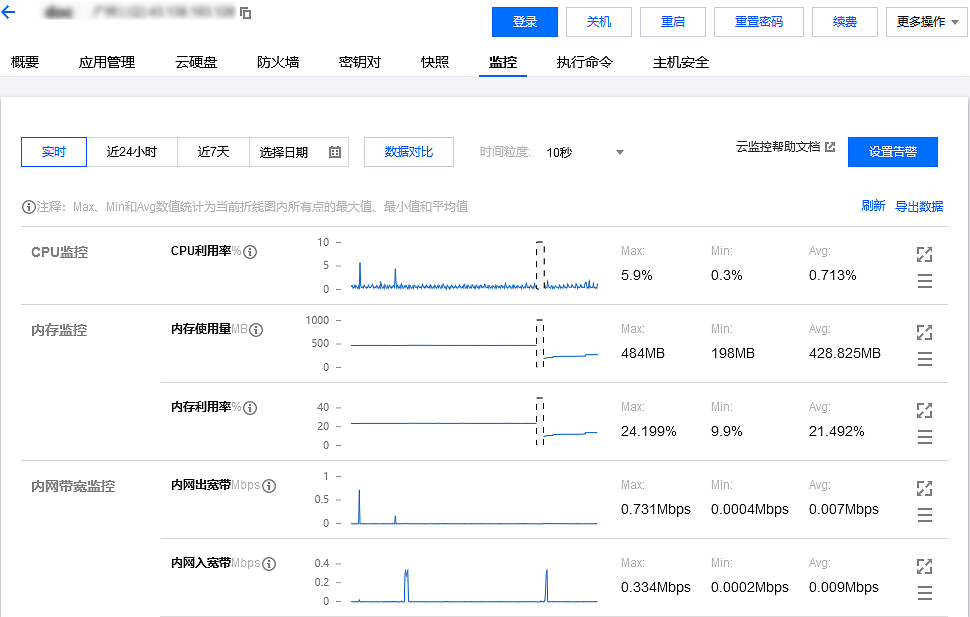The height and width of the screenshot is (617, 970).
Task: Switch to the 防火墙 tab
Action: pyautogui.click(x=278, y=63)
